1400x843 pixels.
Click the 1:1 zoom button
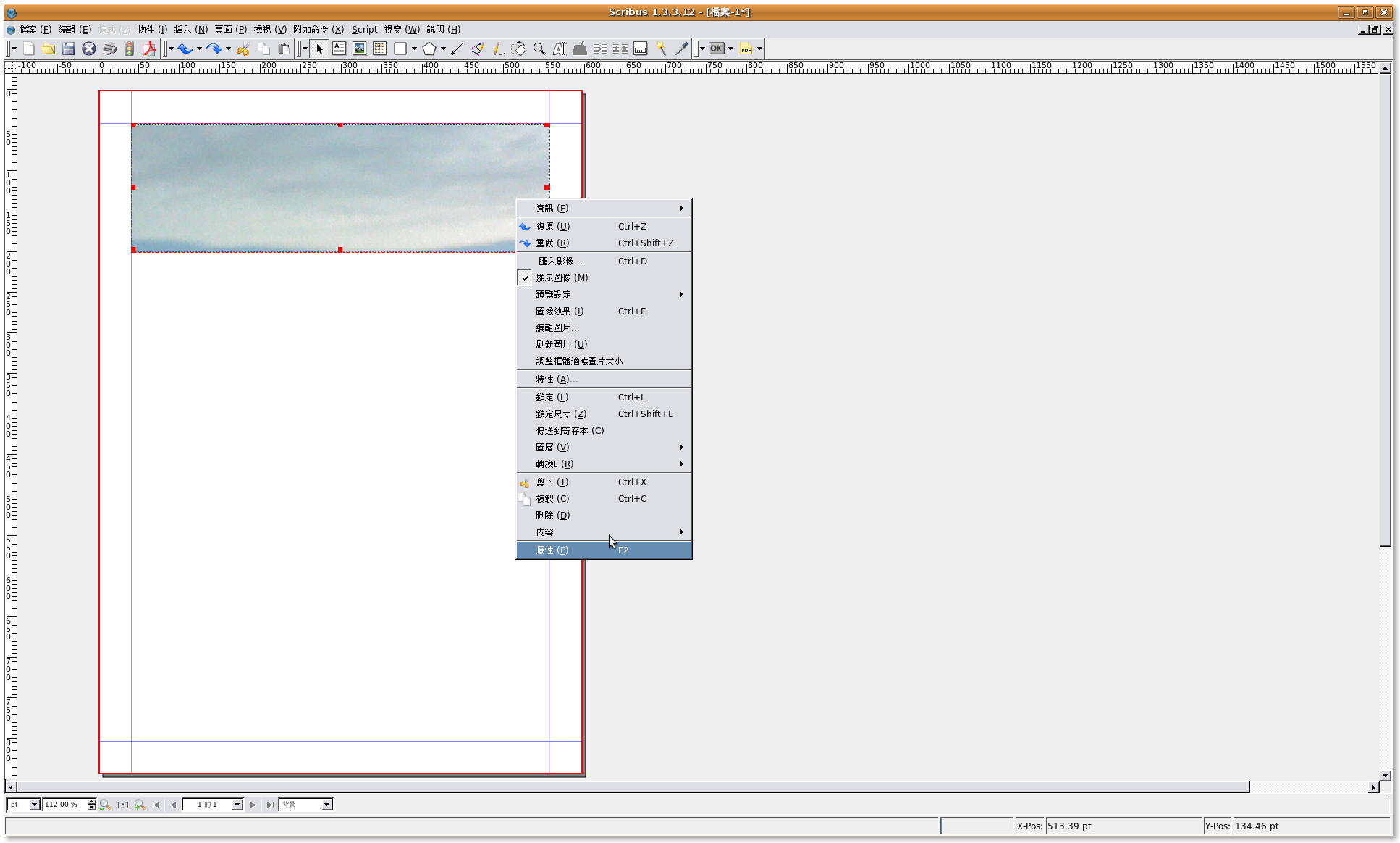tap(122, 805)
